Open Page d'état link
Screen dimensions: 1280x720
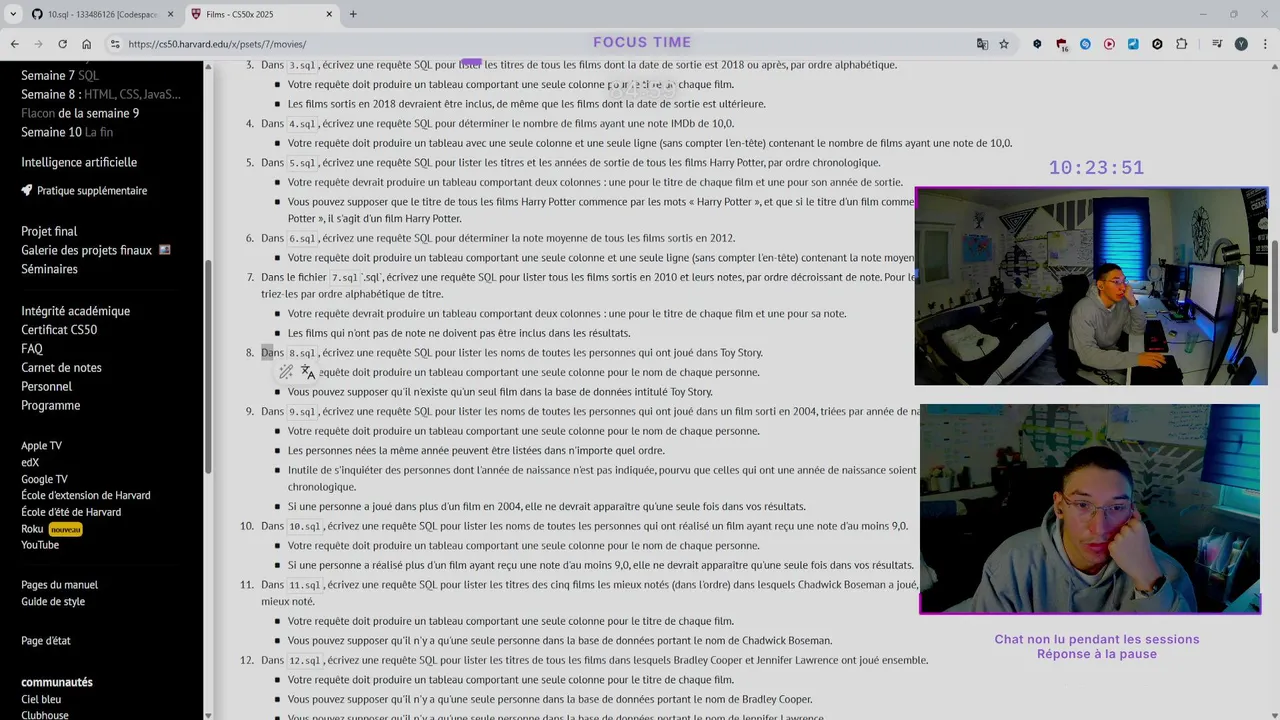tap(46, 641)
